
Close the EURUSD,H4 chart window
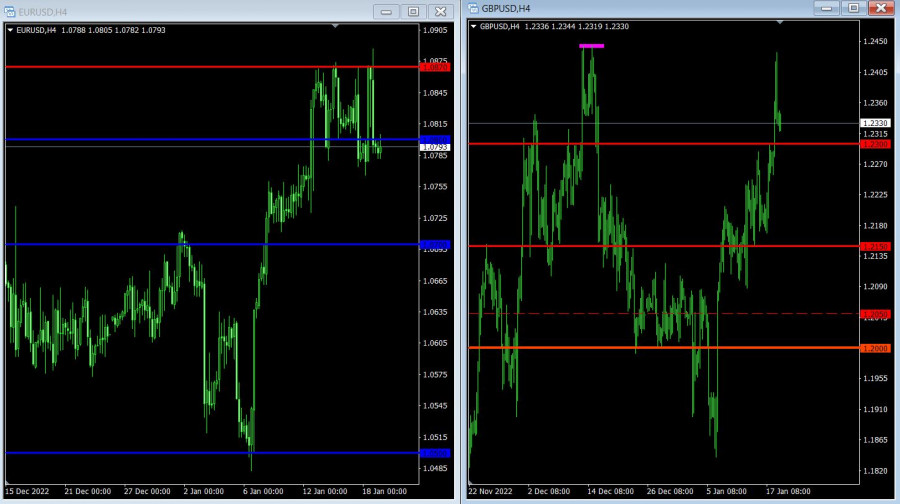pyautogui.click(x=439, y=11)
